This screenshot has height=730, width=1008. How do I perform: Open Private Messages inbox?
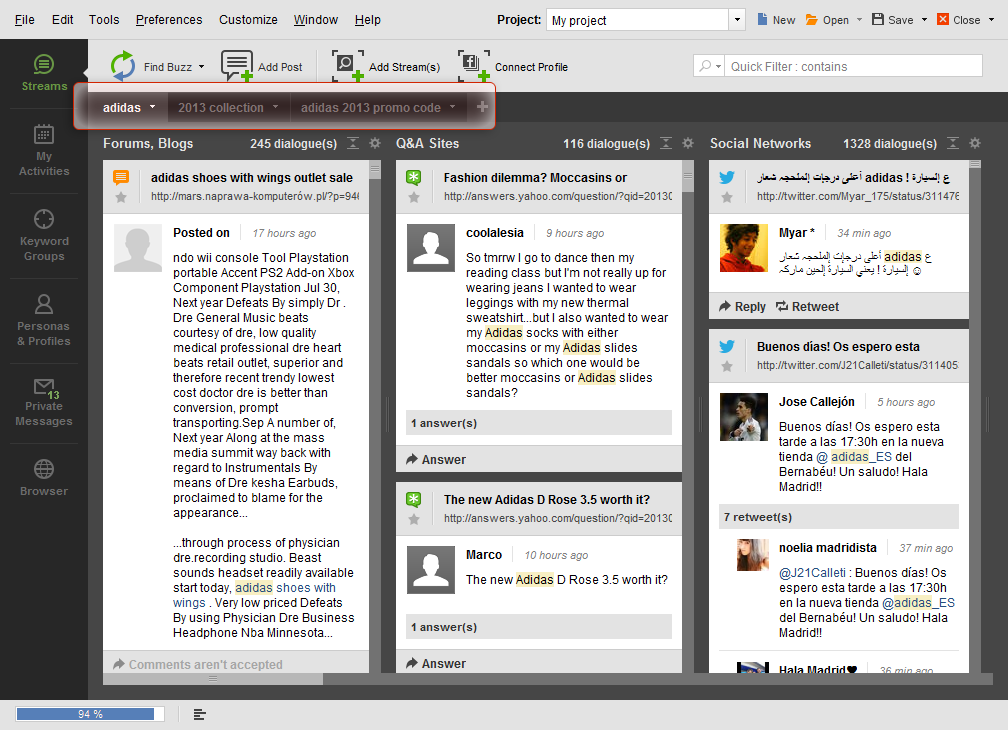point(44,402)
